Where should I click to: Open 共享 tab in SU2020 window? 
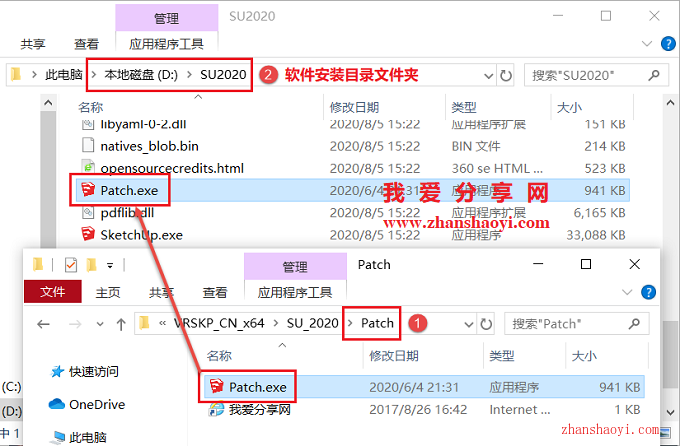pos(33,44)
